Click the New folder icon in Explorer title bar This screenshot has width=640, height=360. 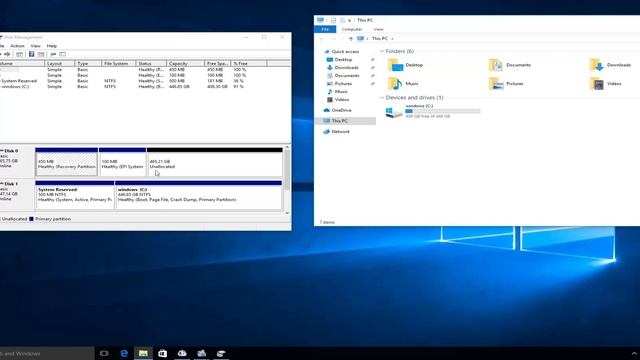coord(342,20)
